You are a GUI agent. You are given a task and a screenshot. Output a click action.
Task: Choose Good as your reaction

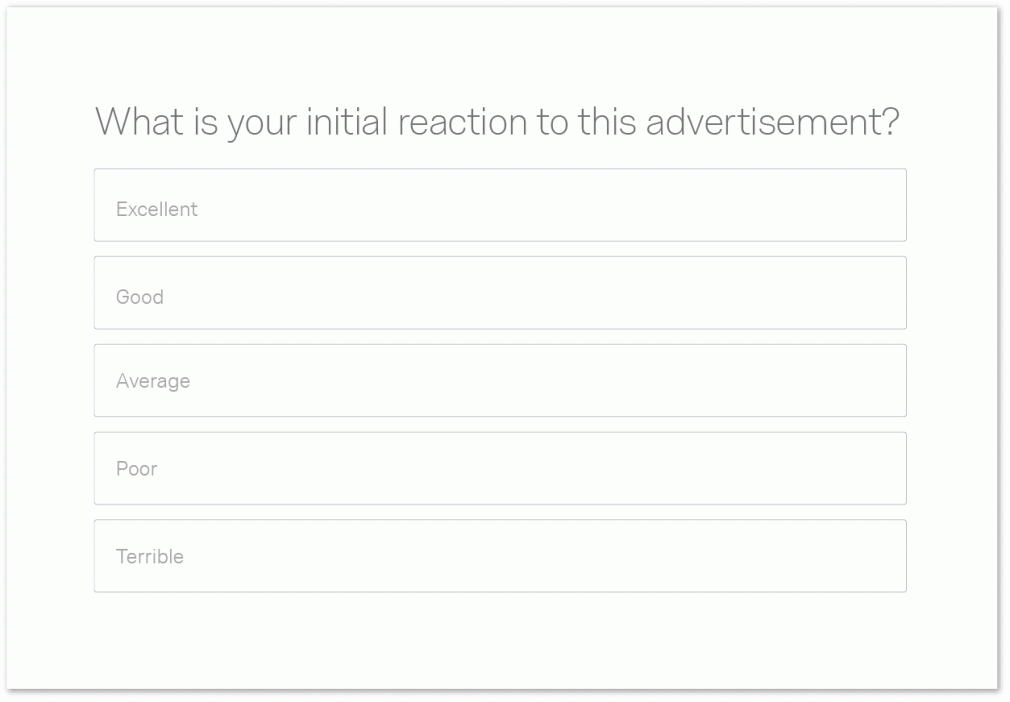(500, 293)
